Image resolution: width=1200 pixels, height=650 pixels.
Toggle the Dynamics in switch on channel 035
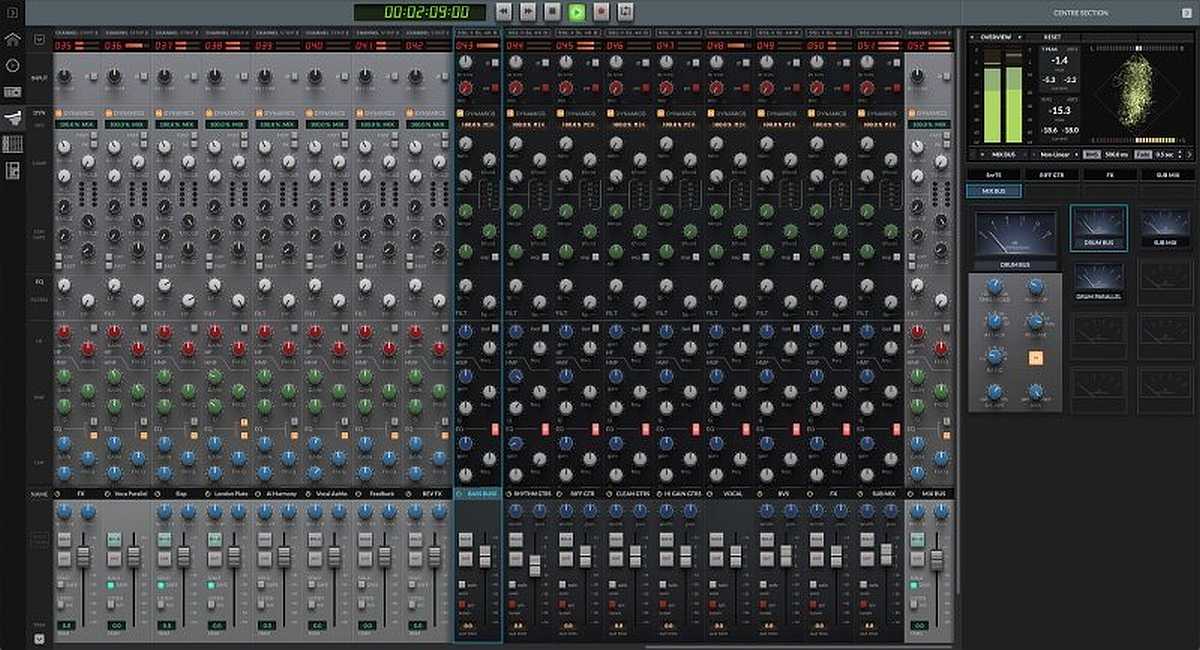[58, 113]
